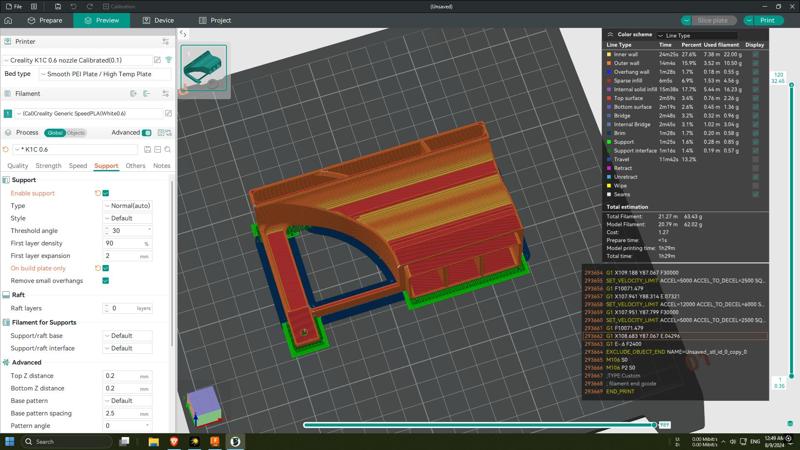Open the support Type dropdown

128,206
